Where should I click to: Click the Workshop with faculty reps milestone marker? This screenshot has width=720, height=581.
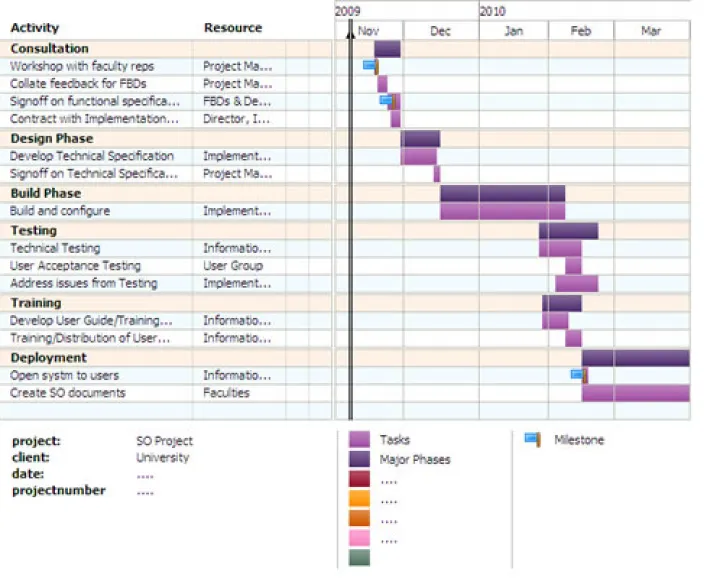pos(369,66)
